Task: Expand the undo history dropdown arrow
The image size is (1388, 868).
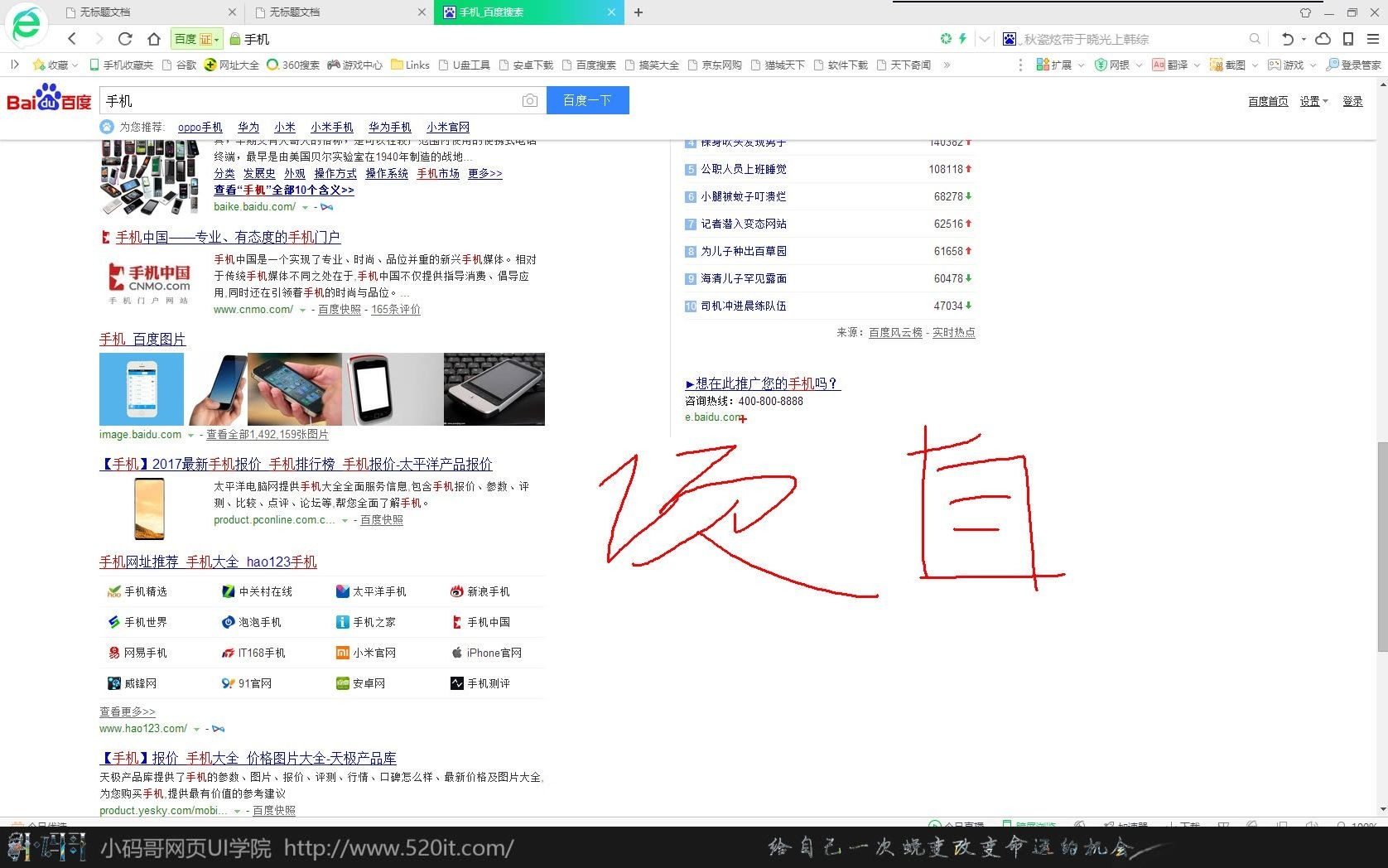Action: tap(1304, 39)
